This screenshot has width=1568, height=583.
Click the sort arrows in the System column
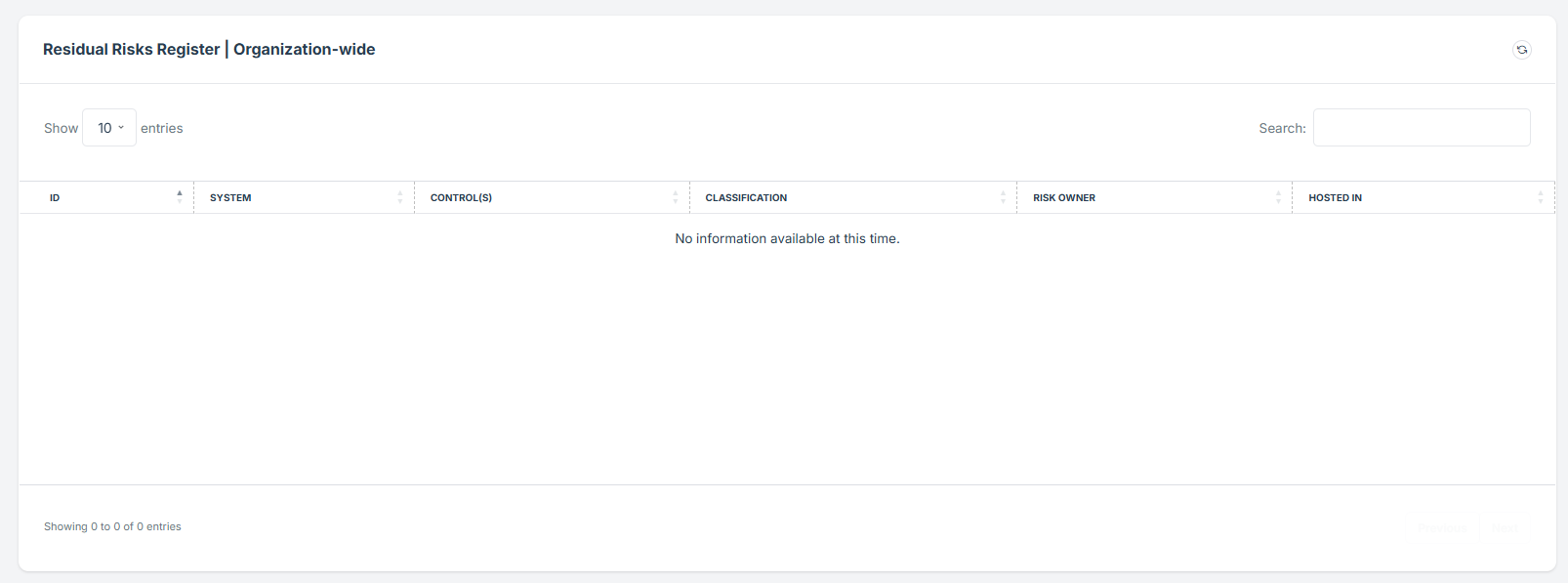point(400,197)
